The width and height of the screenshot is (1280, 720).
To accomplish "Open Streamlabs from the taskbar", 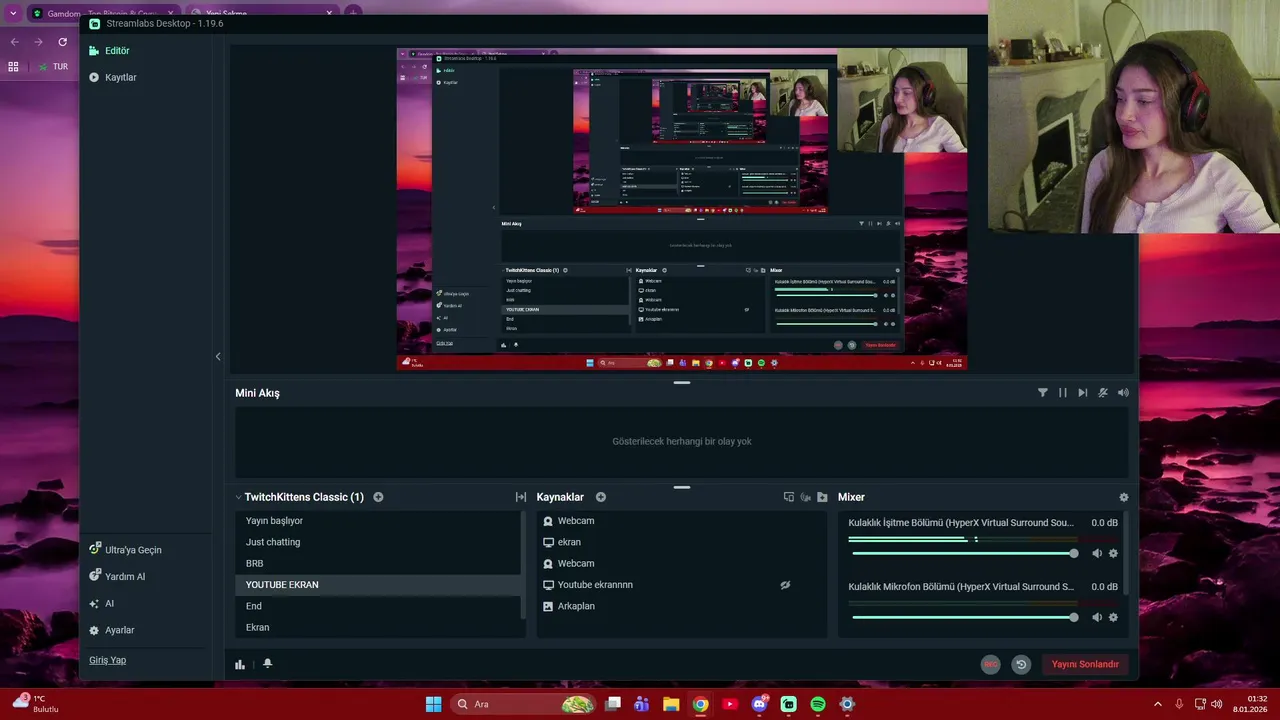I will tap(788, 704).
